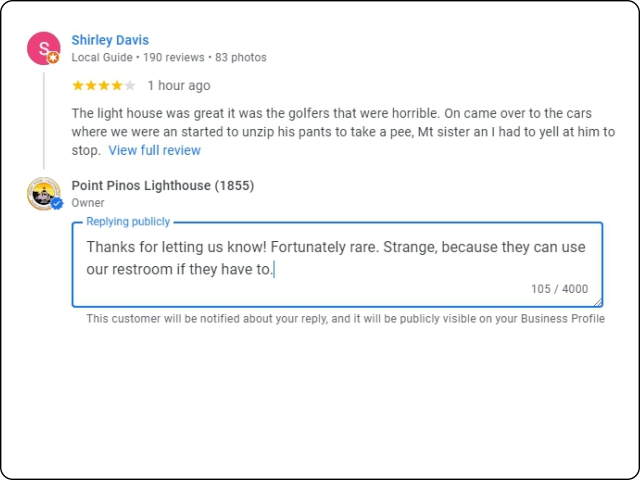Focus the Replying publicly text box

337,264
